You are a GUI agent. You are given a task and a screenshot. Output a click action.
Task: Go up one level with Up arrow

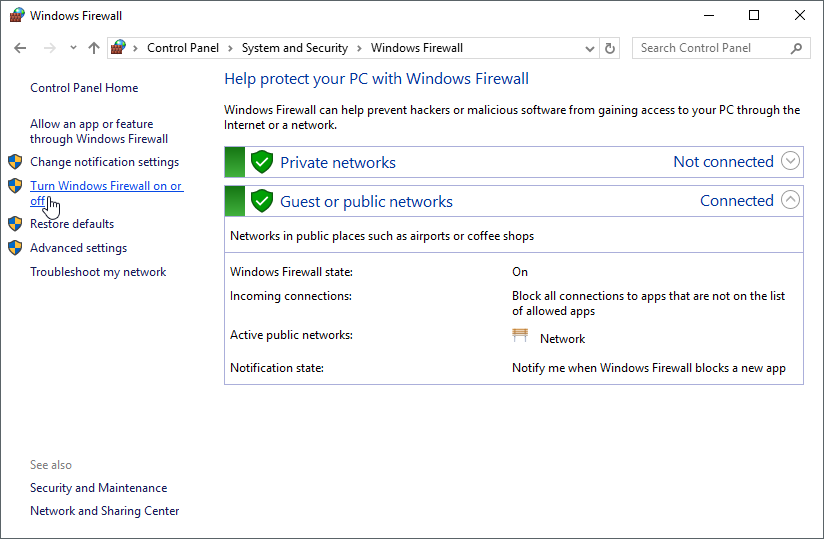pos(94,48)
